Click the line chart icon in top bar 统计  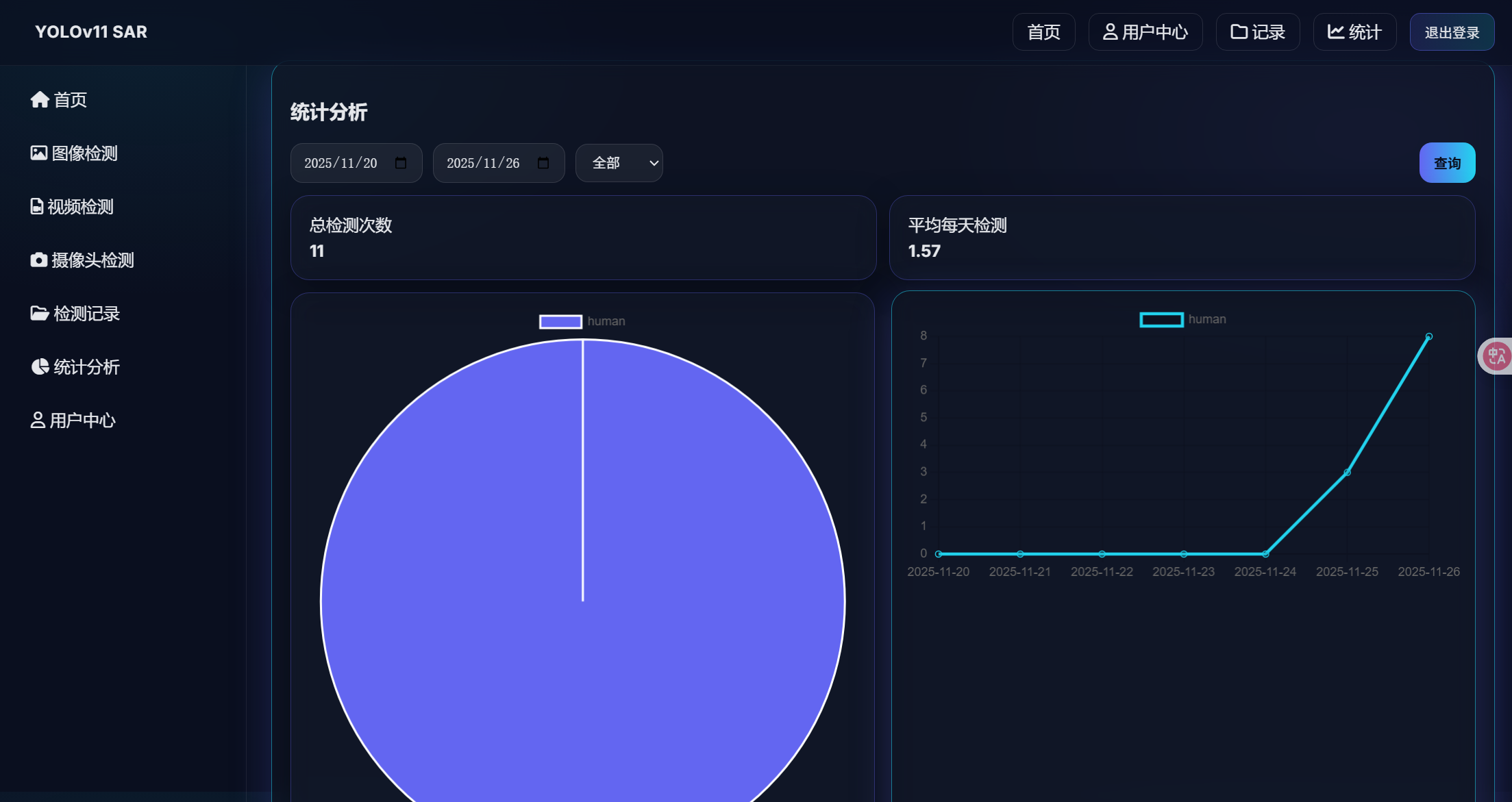click(x=1336, y=32)
